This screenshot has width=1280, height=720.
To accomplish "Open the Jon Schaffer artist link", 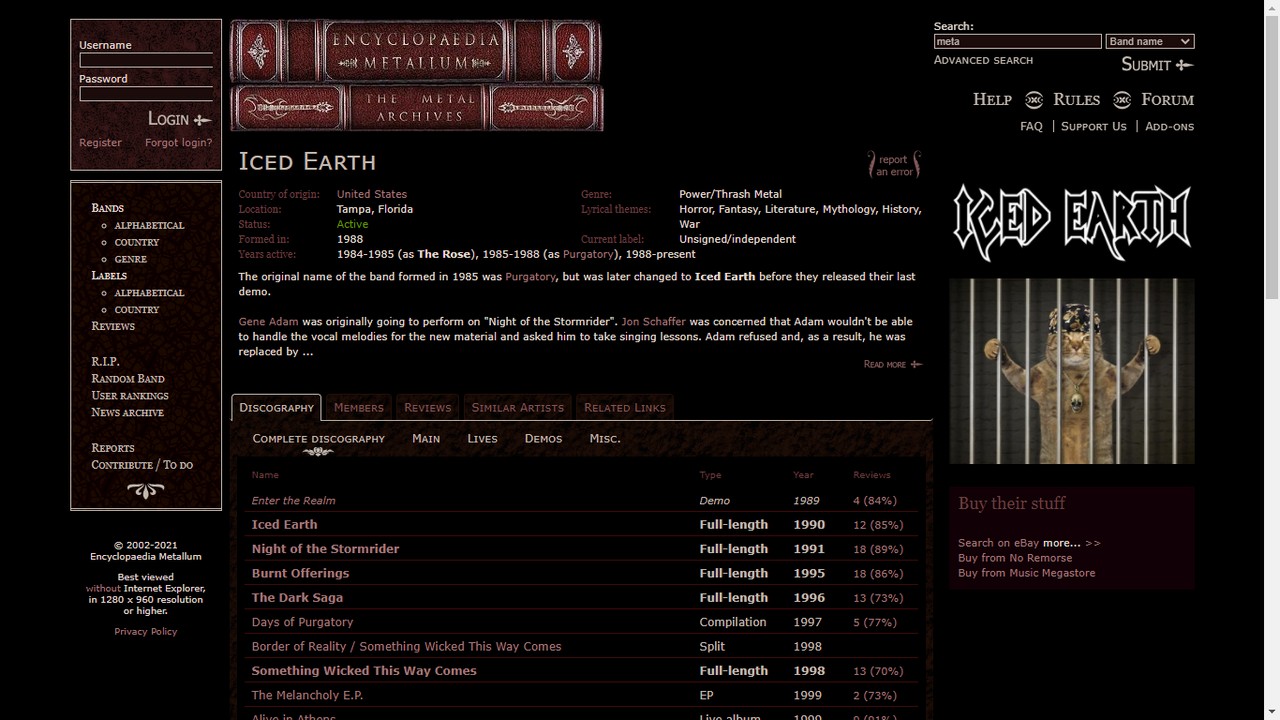I will pyautogui.click(x=653, y=322).
